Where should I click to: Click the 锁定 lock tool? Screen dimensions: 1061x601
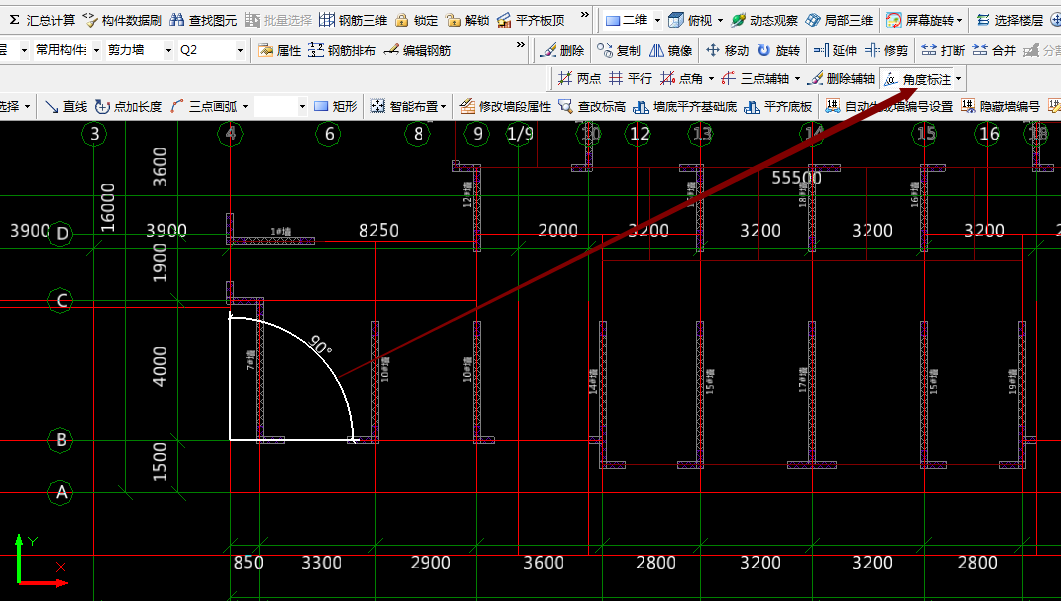click(x=417, y=20)
